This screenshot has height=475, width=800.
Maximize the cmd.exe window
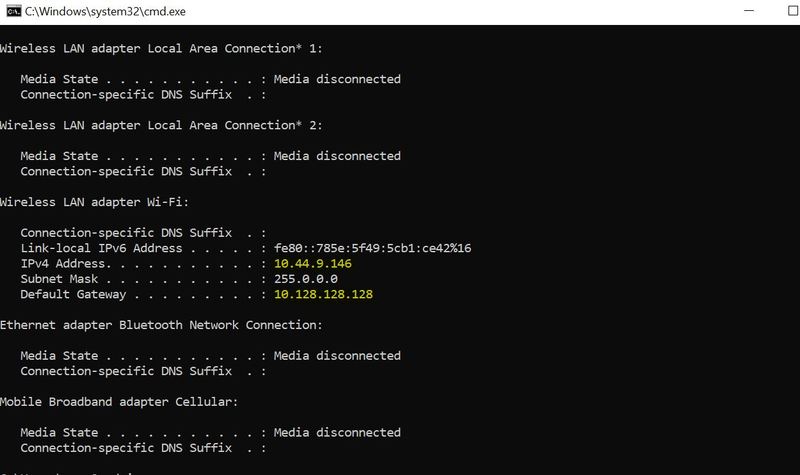click(794, 11)
